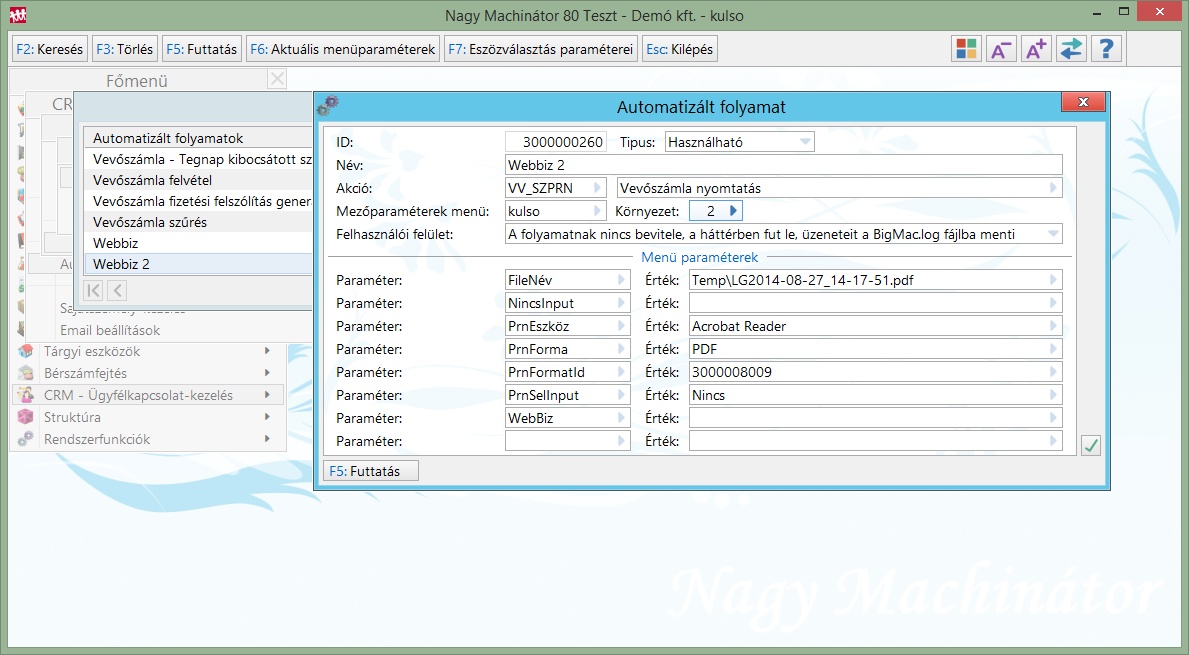The image size is (1189, 655).
Task: Select Webbiz list row
Action: (x=199, y=243)
